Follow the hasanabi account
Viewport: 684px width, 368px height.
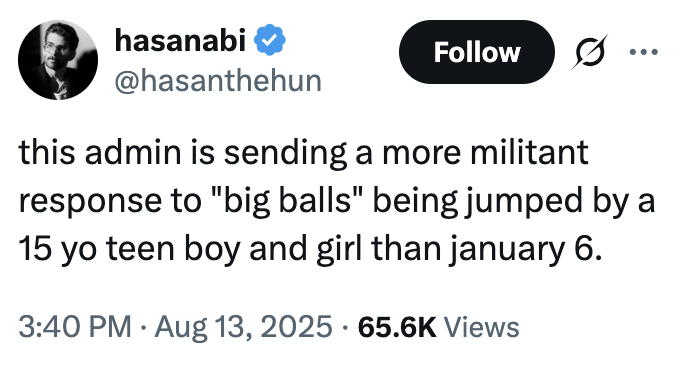(477, 52)
